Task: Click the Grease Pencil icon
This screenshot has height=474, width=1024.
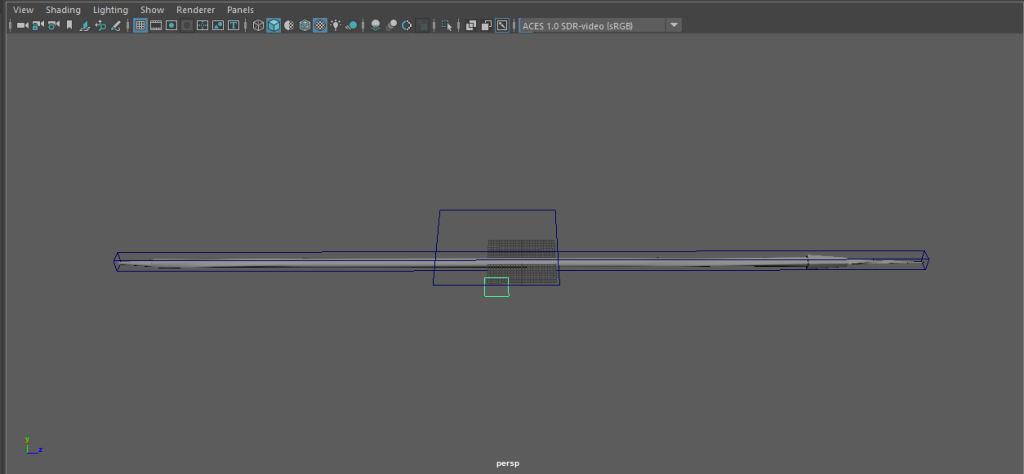Action: coord(117,25)
